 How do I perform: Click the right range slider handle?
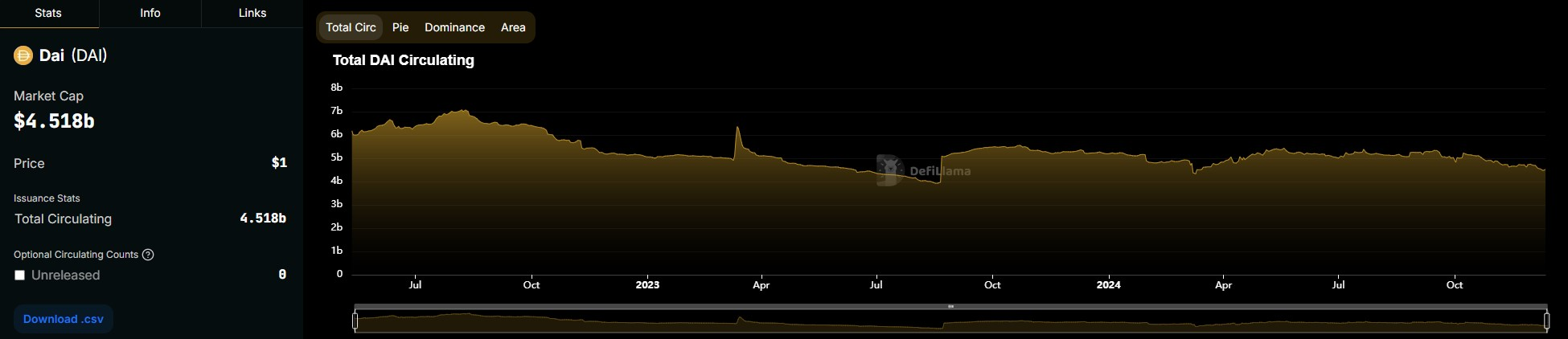[1547, 321]
